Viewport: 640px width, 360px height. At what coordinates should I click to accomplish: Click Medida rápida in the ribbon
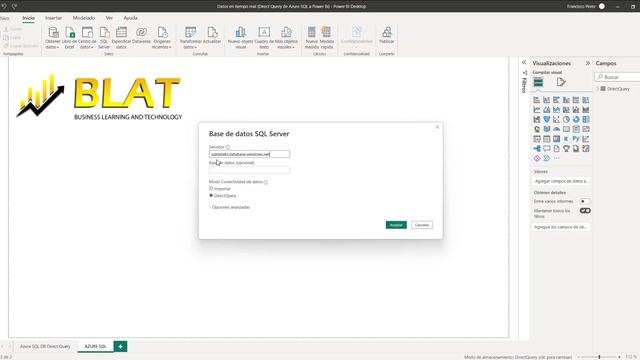pyautogui.click(x=327, y=38)
